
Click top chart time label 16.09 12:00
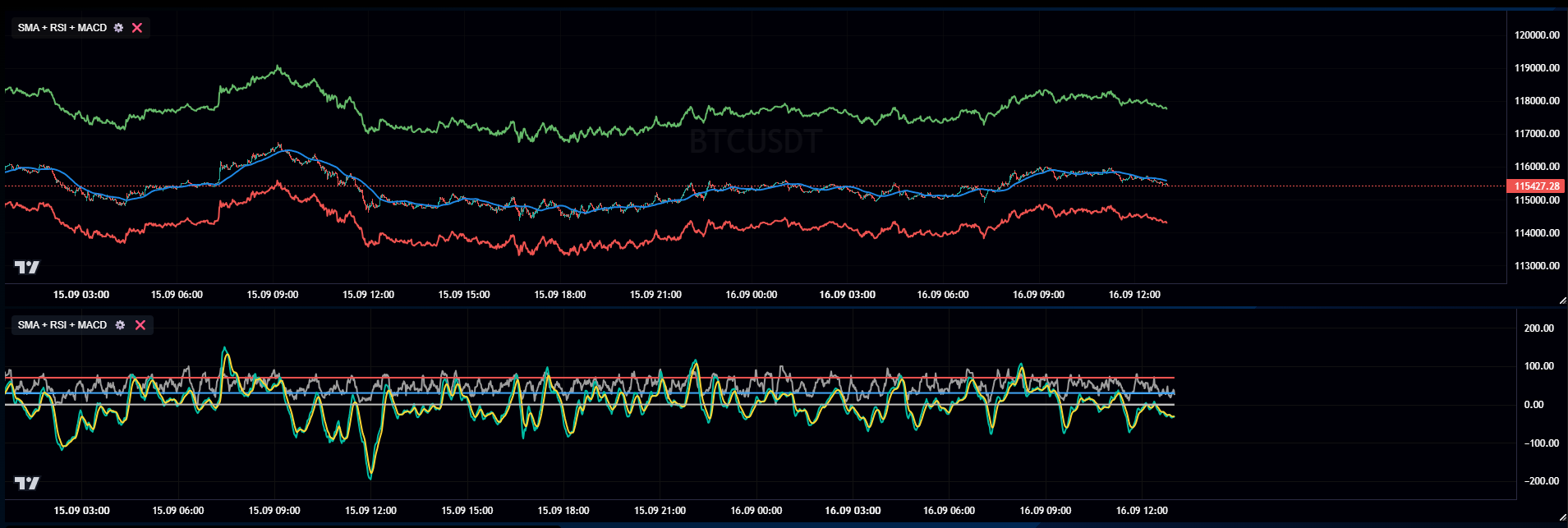point(1134,295)
